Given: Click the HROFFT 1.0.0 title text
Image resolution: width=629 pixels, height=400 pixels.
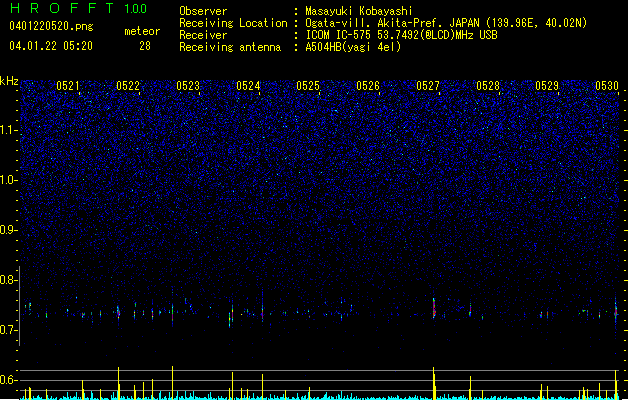Looking at the screenshot, I should [x=78, y=8].
